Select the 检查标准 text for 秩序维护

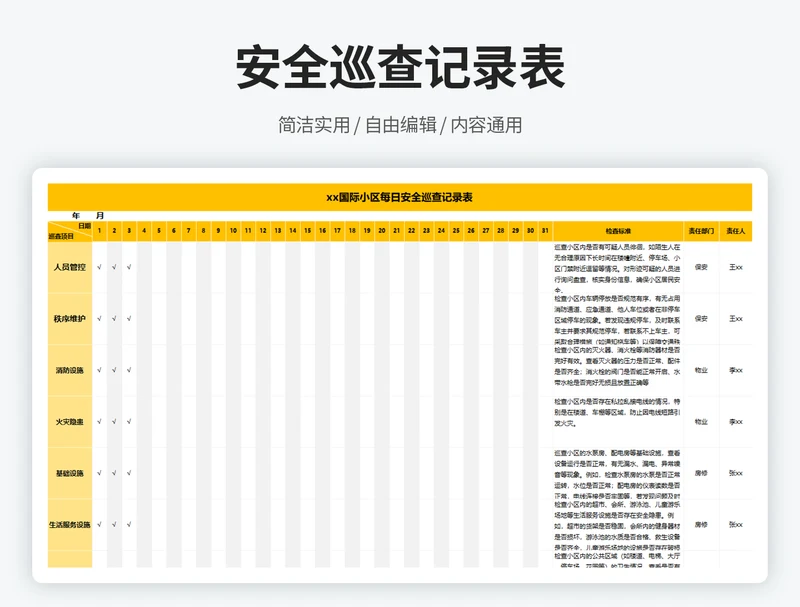tap(618, 319)
